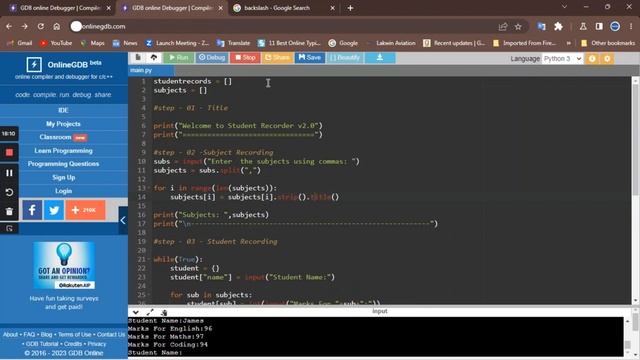Click Sign Up in sidebar
The height and width of the screenshot is (360, 640).
(63, 178)
